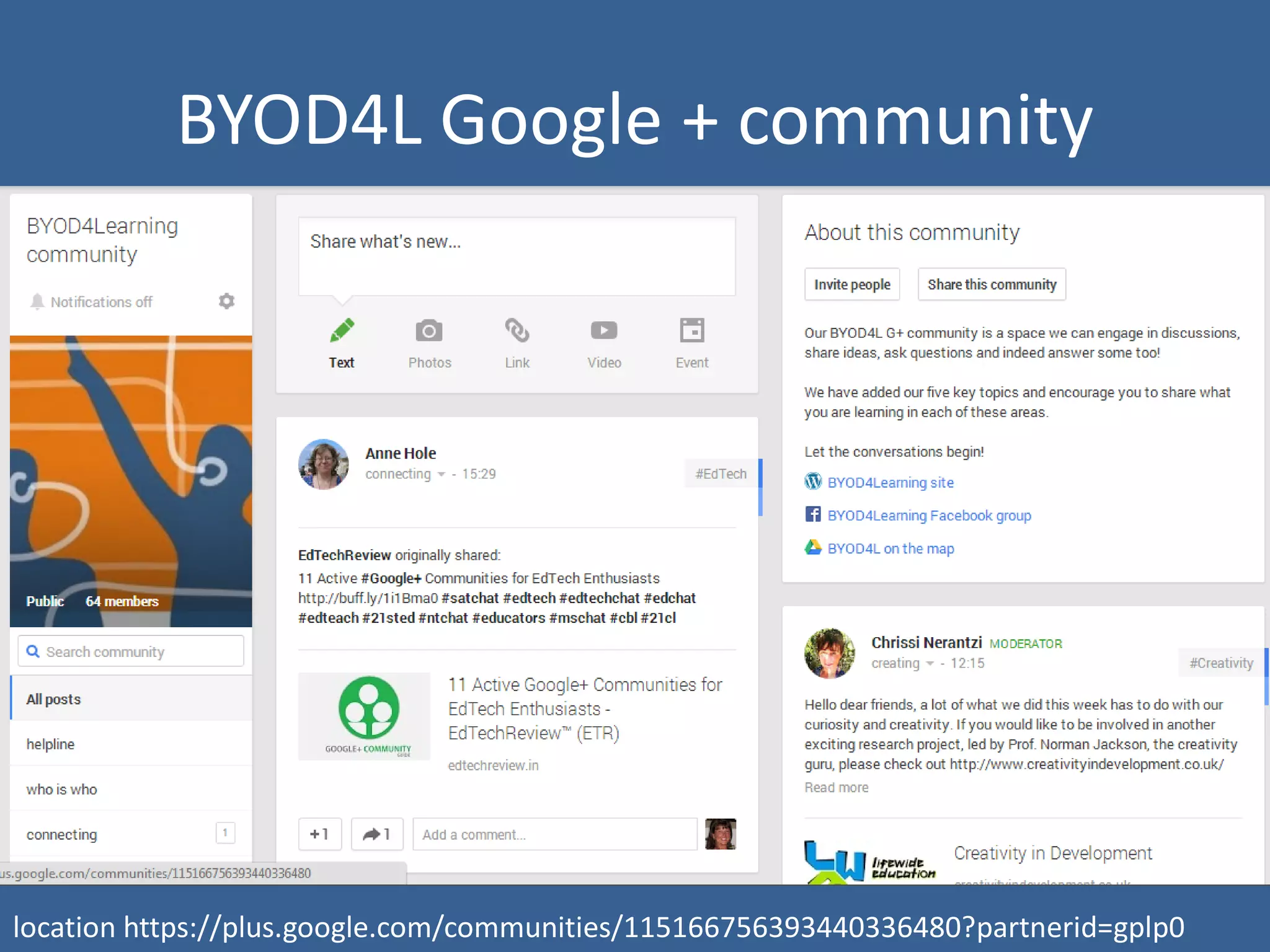Click the #satchat hashtag

(x=470, y=598)
